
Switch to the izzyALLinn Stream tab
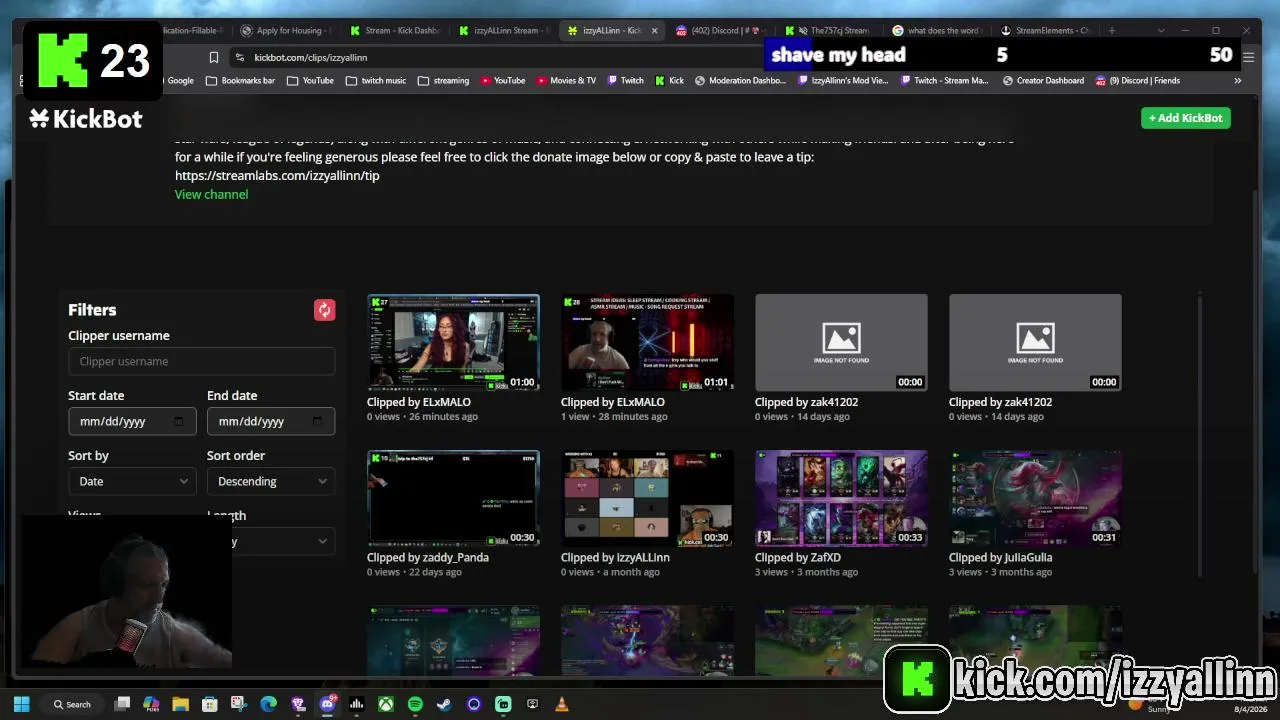click(x=504, y=30)
